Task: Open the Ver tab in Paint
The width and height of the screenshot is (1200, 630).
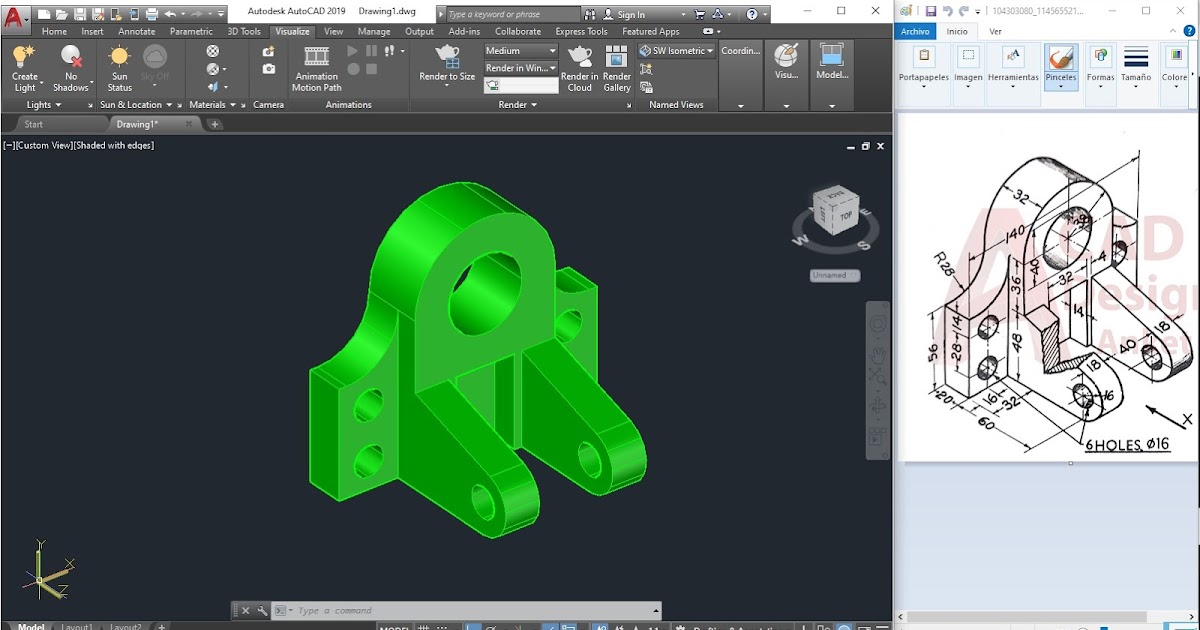Action: pyautogui.click(x=995, y=31)
